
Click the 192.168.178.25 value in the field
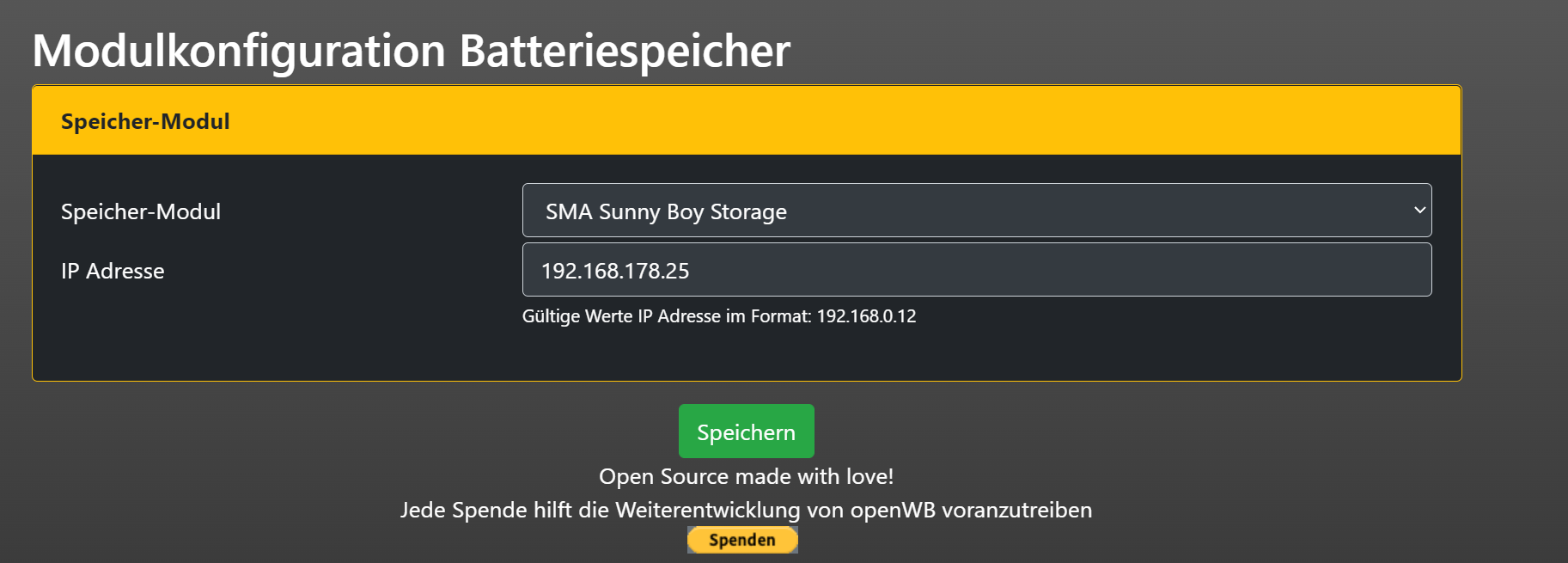point(615,271)
